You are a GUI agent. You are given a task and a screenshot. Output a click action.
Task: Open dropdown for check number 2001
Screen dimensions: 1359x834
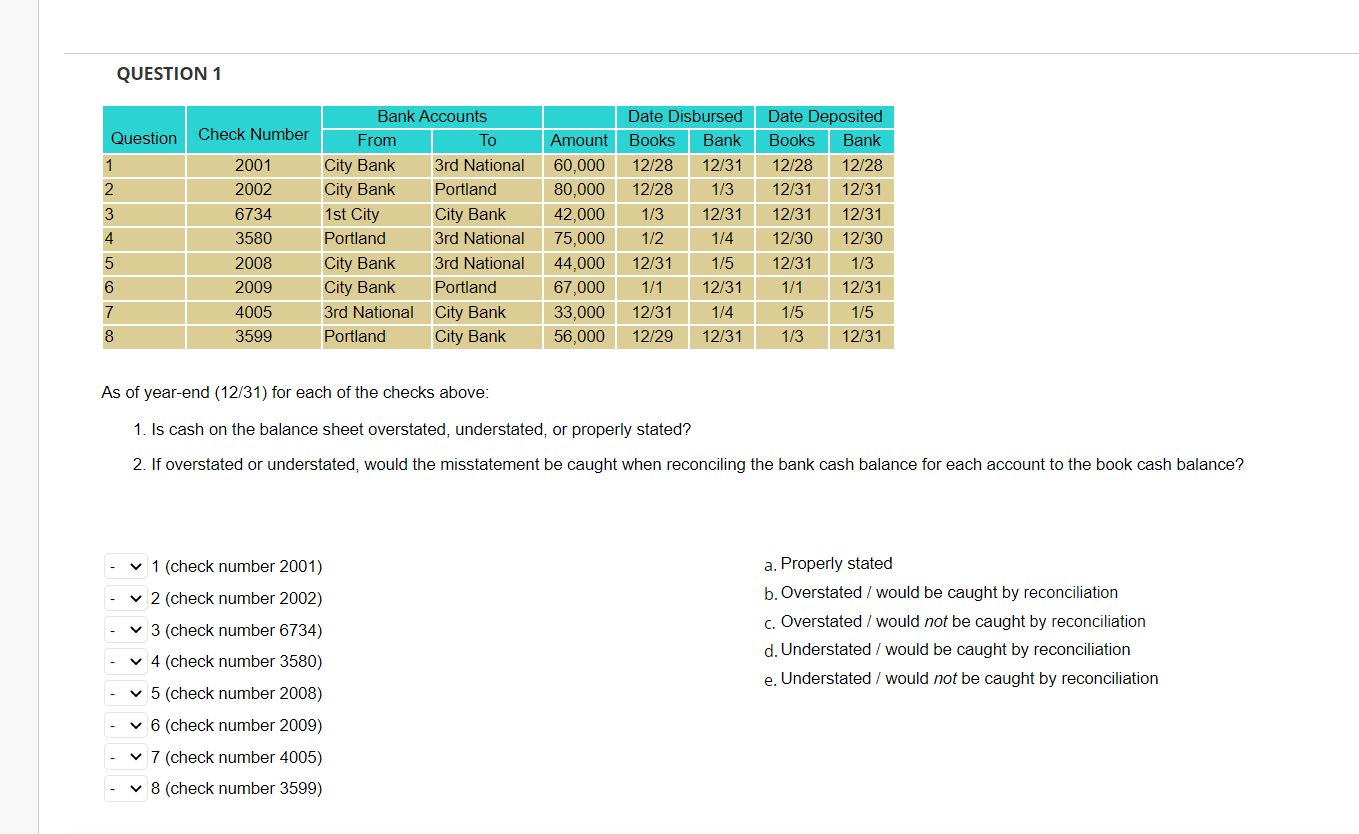(x=125, y=566)
